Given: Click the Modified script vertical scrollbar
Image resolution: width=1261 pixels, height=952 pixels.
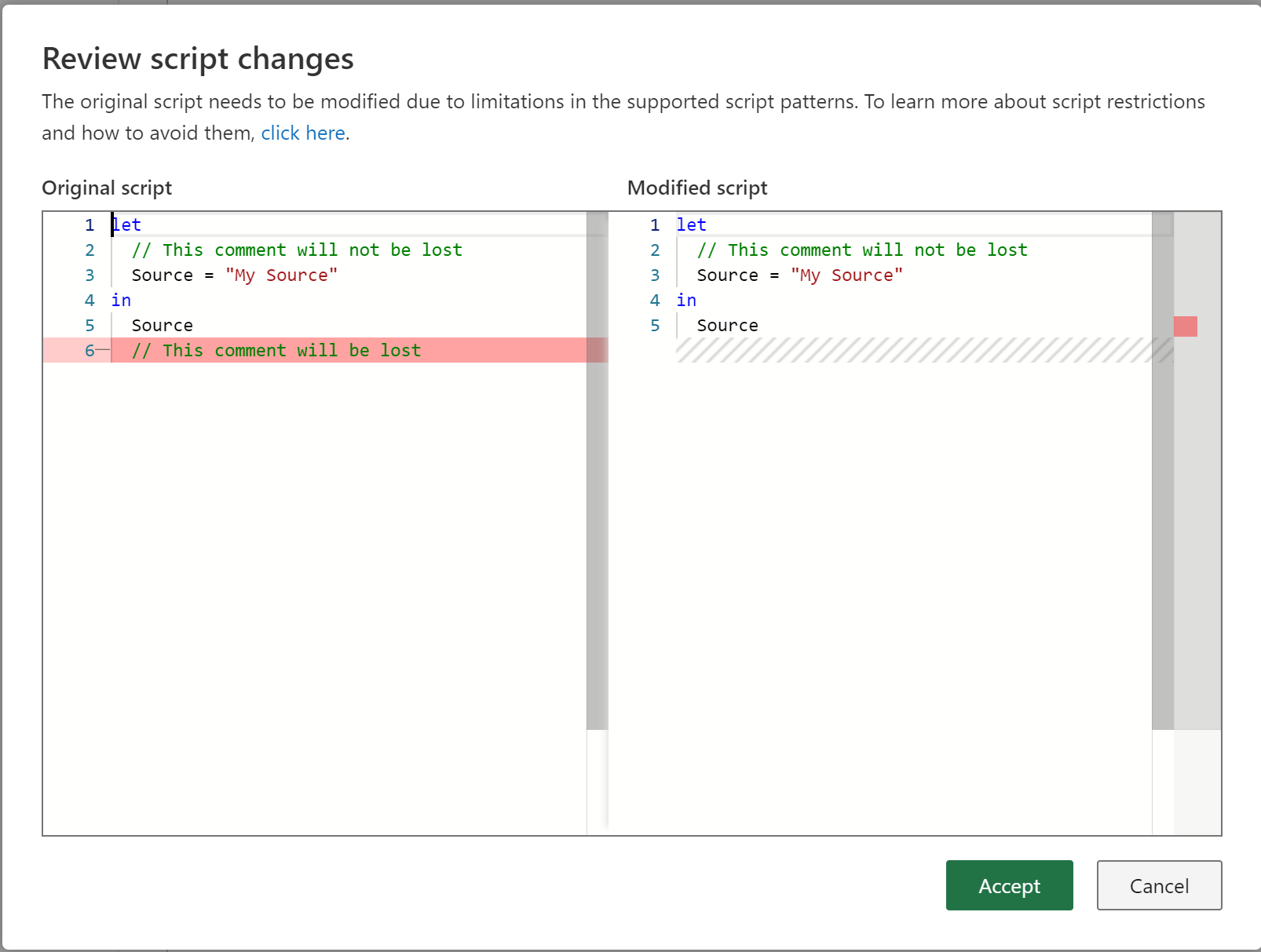Looking at the screenshot, I should [1161, 471].
